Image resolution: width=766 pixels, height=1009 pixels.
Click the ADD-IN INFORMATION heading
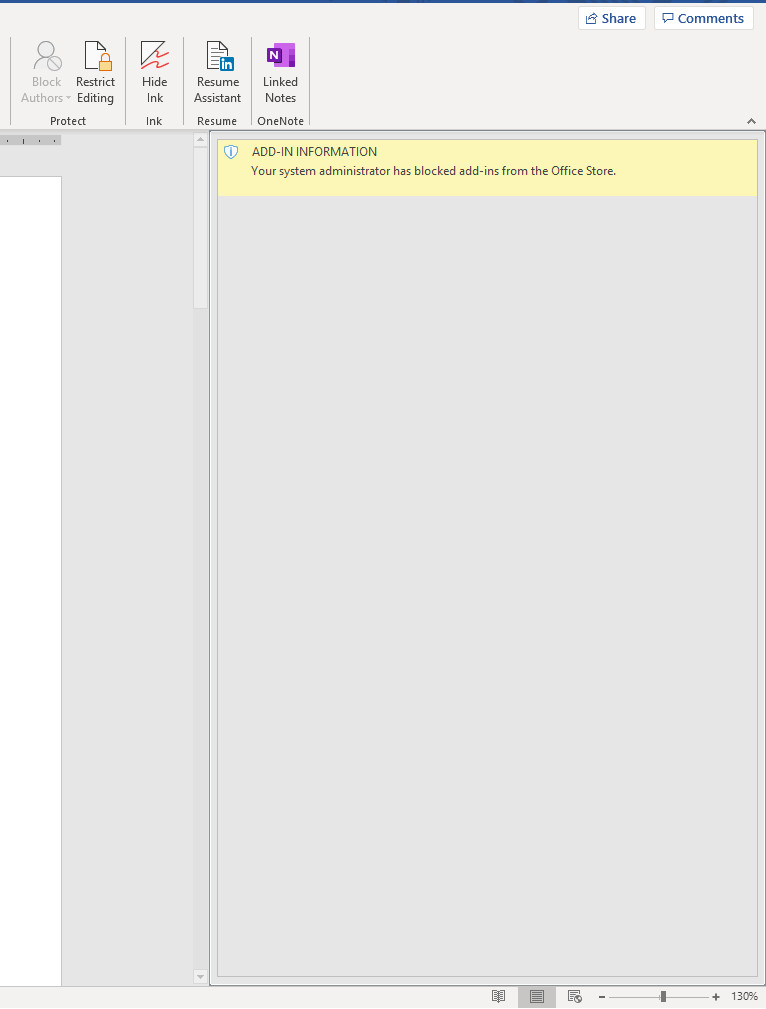(x=314, y=152)
